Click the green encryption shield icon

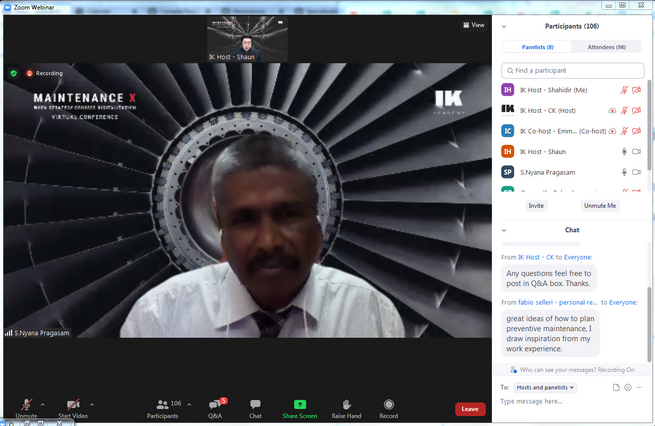pyautogui.click(x=13, y=73)
